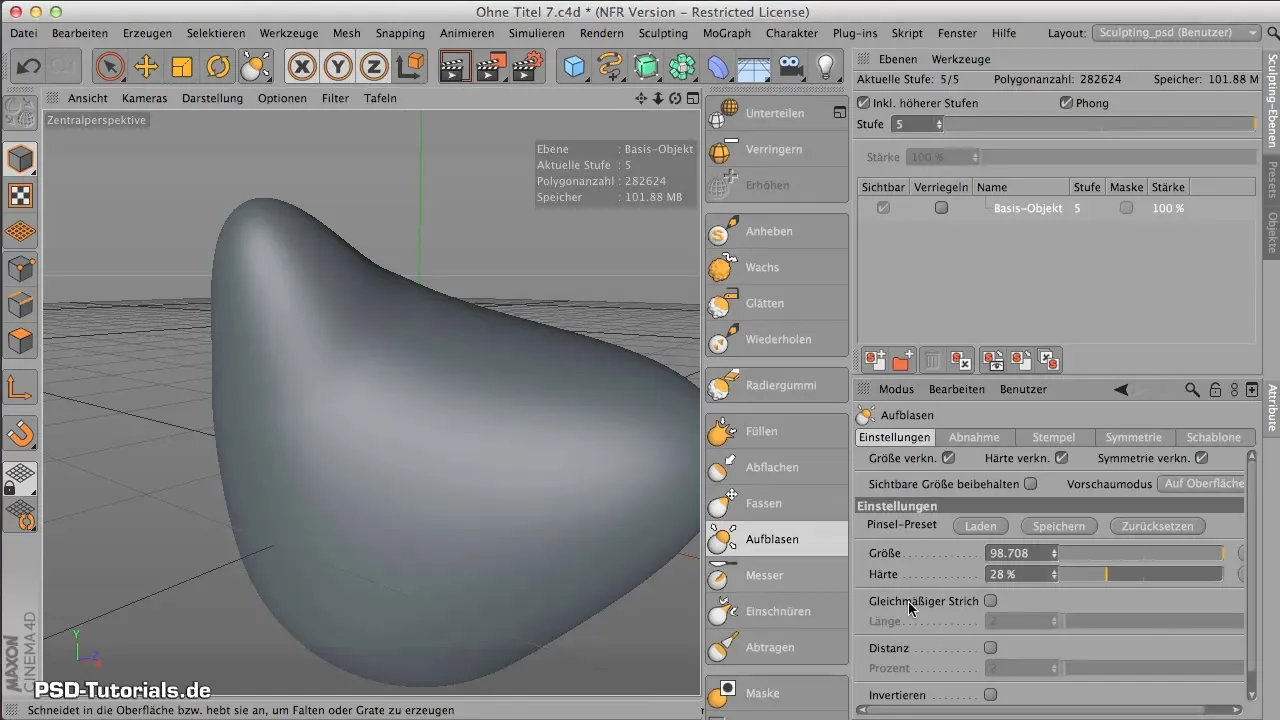Select the Scale tool
Image resolution: width=1280 pixels, height=720 pixels.
coord(182,67)
